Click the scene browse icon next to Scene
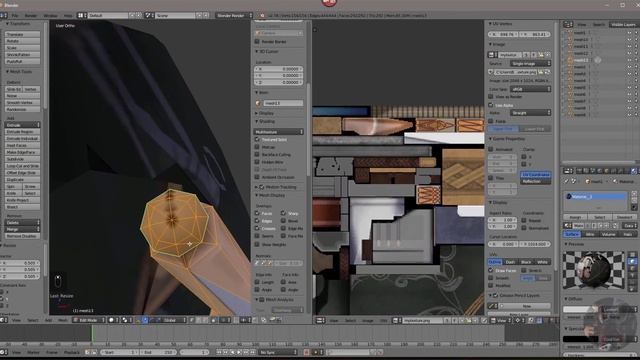The width and height of the screenshot is (640, 360). click(149, 16)
